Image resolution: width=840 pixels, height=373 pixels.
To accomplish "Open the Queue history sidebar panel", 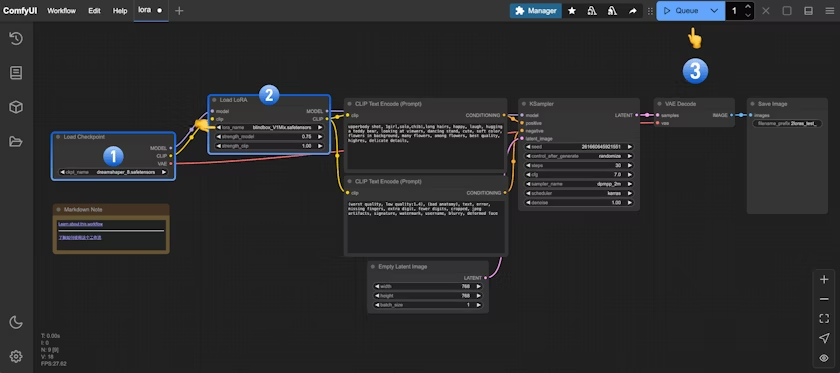I will click(x=16, y=39).
